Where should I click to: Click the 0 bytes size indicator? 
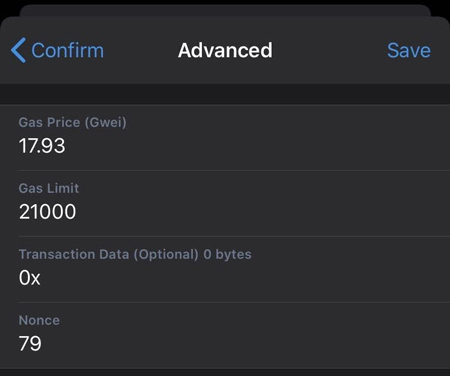tap(227, 254)
